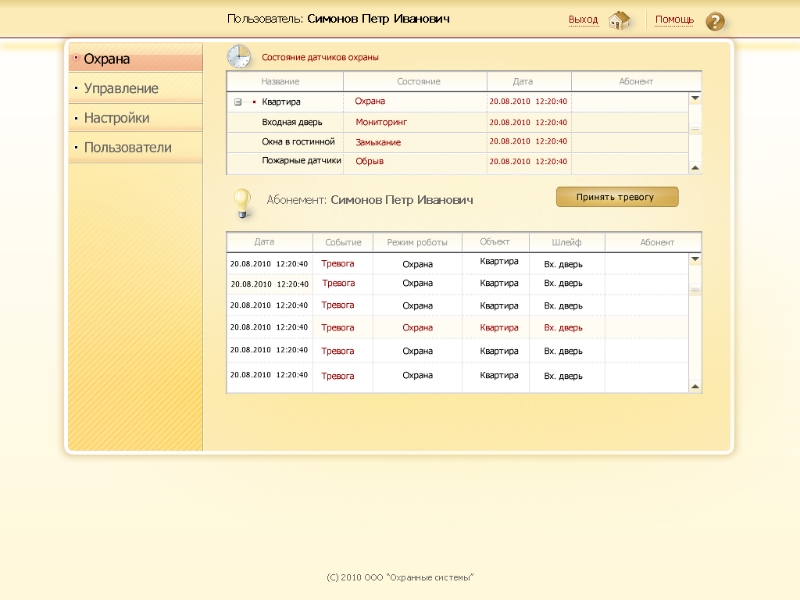Viewport: 800px width, 600px height.
Task: Click the sensor table Дата column header
Action: click(x=529, y=82)
